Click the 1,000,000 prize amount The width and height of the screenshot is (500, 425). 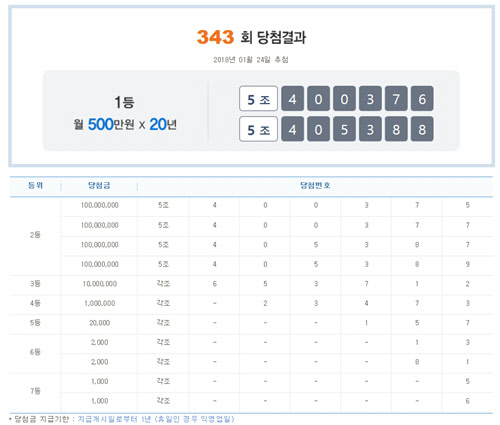[x=100, y=303]
